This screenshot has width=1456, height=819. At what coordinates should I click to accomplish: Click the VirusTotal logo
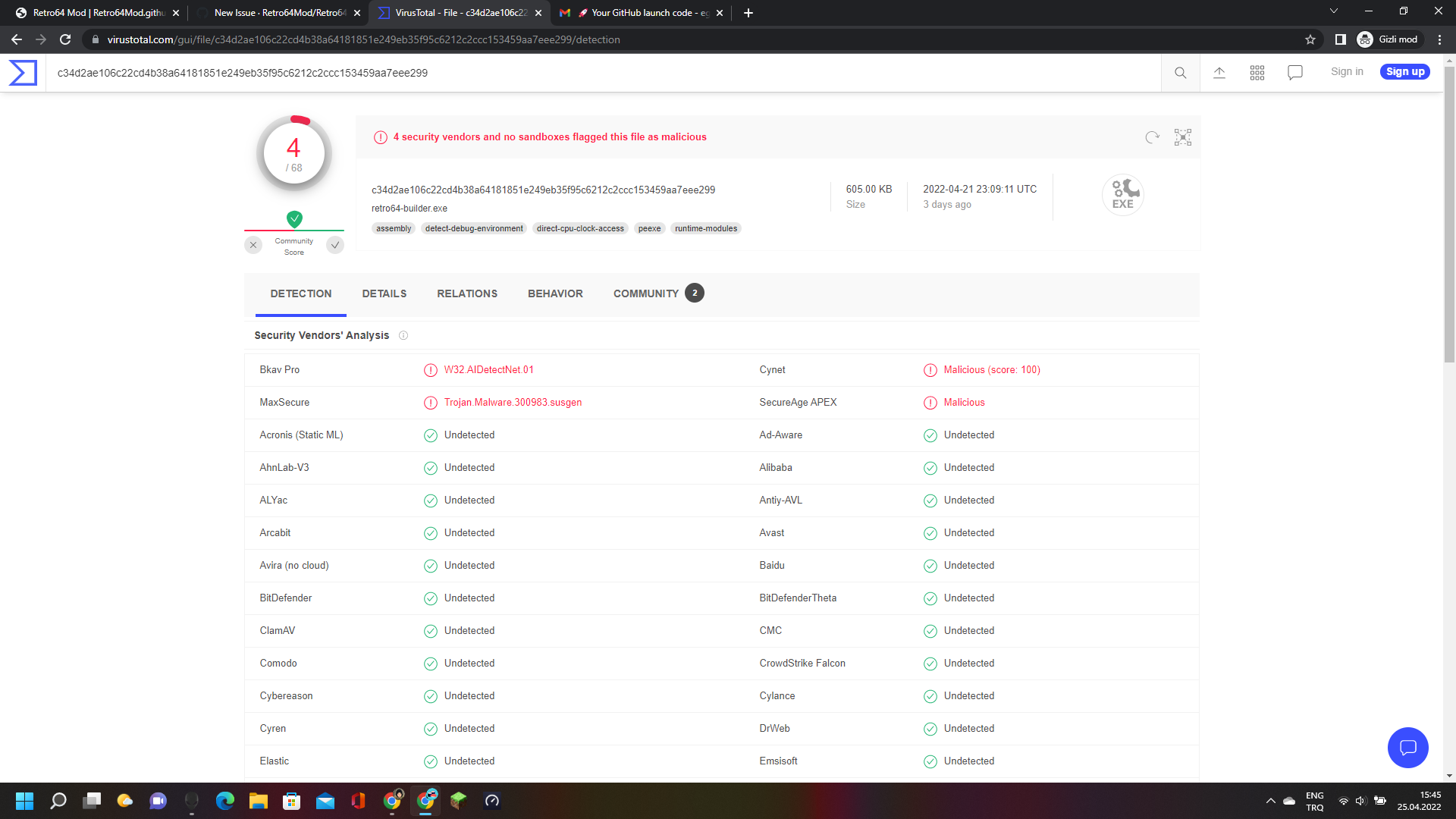[x=20, y=72]
